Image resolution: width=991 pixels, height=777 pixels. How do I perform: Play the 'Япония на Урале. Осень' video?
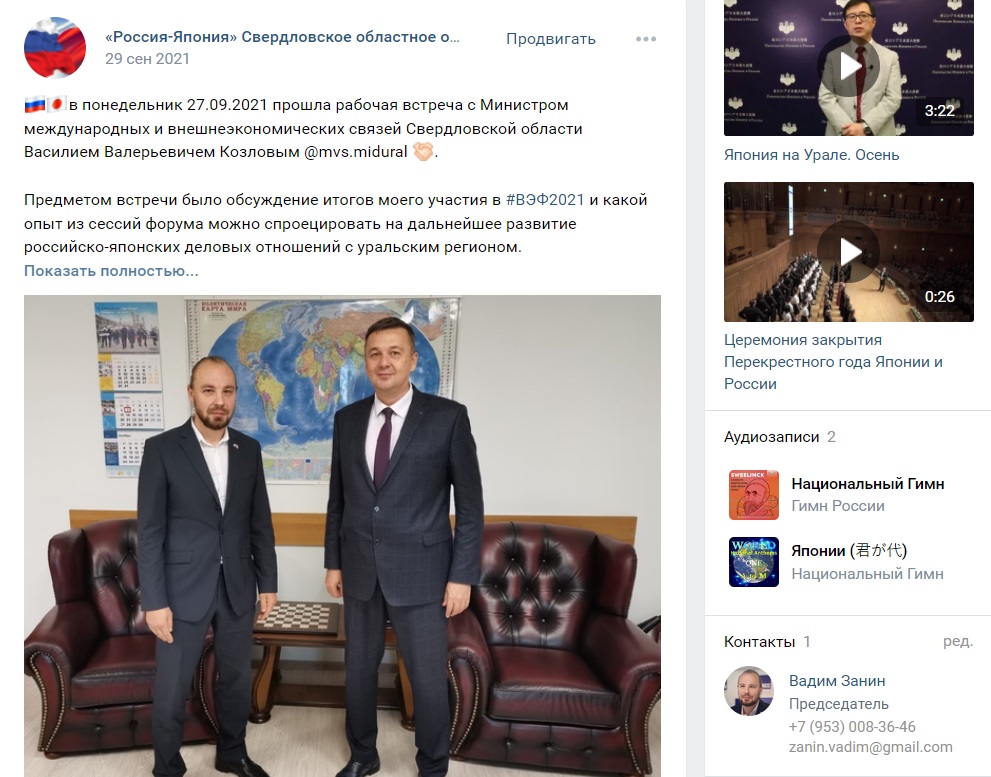[848, 68]
